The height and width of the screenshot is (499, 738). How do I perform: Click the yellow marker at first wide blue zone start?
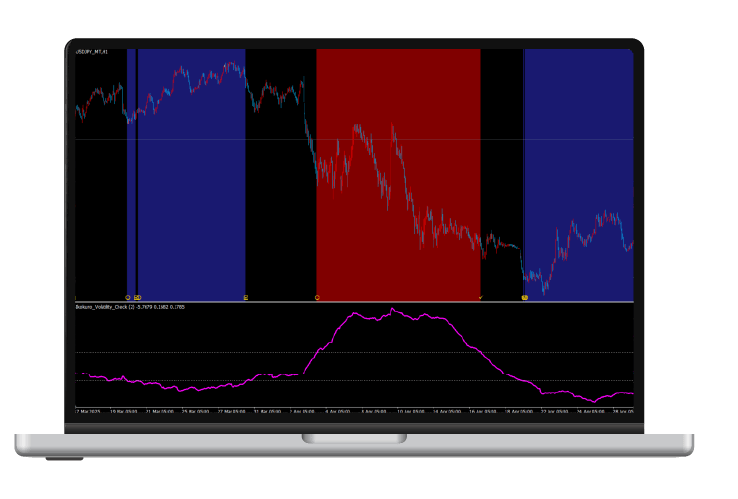coord(138,297)
